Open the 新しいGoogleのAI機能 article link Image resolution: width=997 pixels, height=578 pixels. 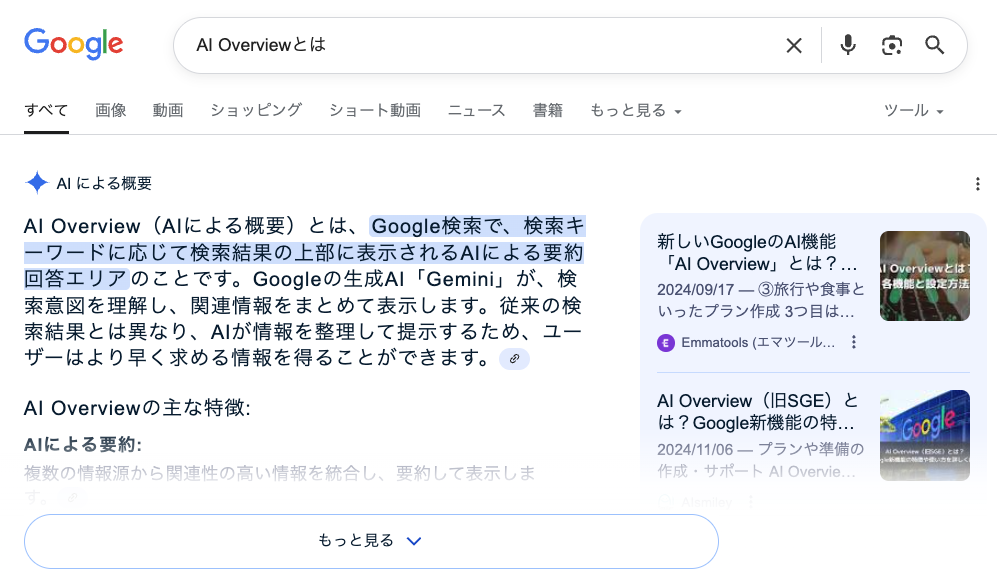pyautogui.click(x=757, y=252)
